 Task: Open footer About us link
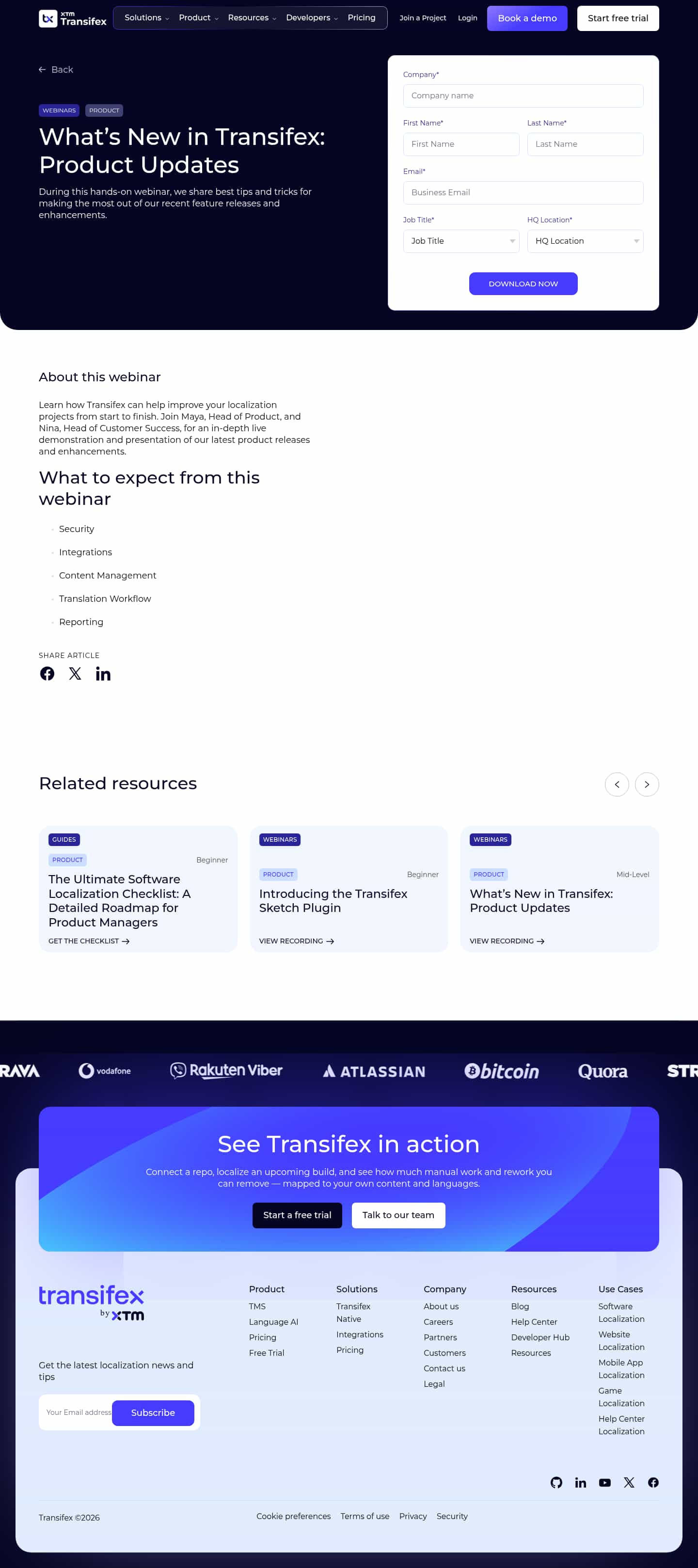click(x=441, y=1306)
